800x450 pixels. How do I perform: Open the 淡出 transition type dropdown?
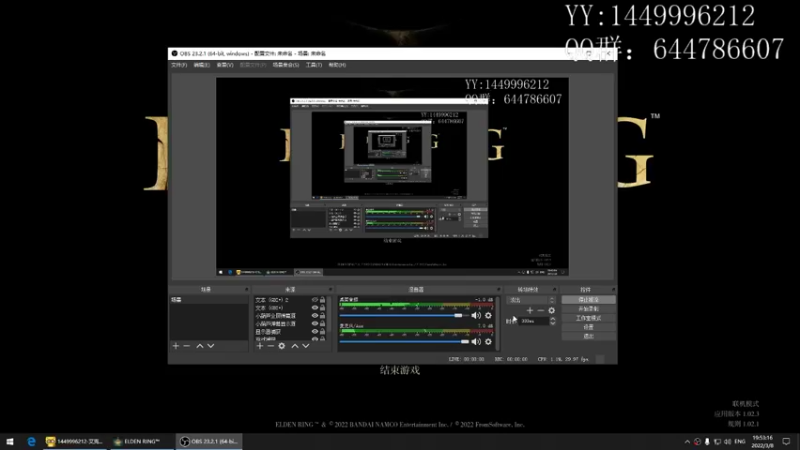click(x=531, y=300)
